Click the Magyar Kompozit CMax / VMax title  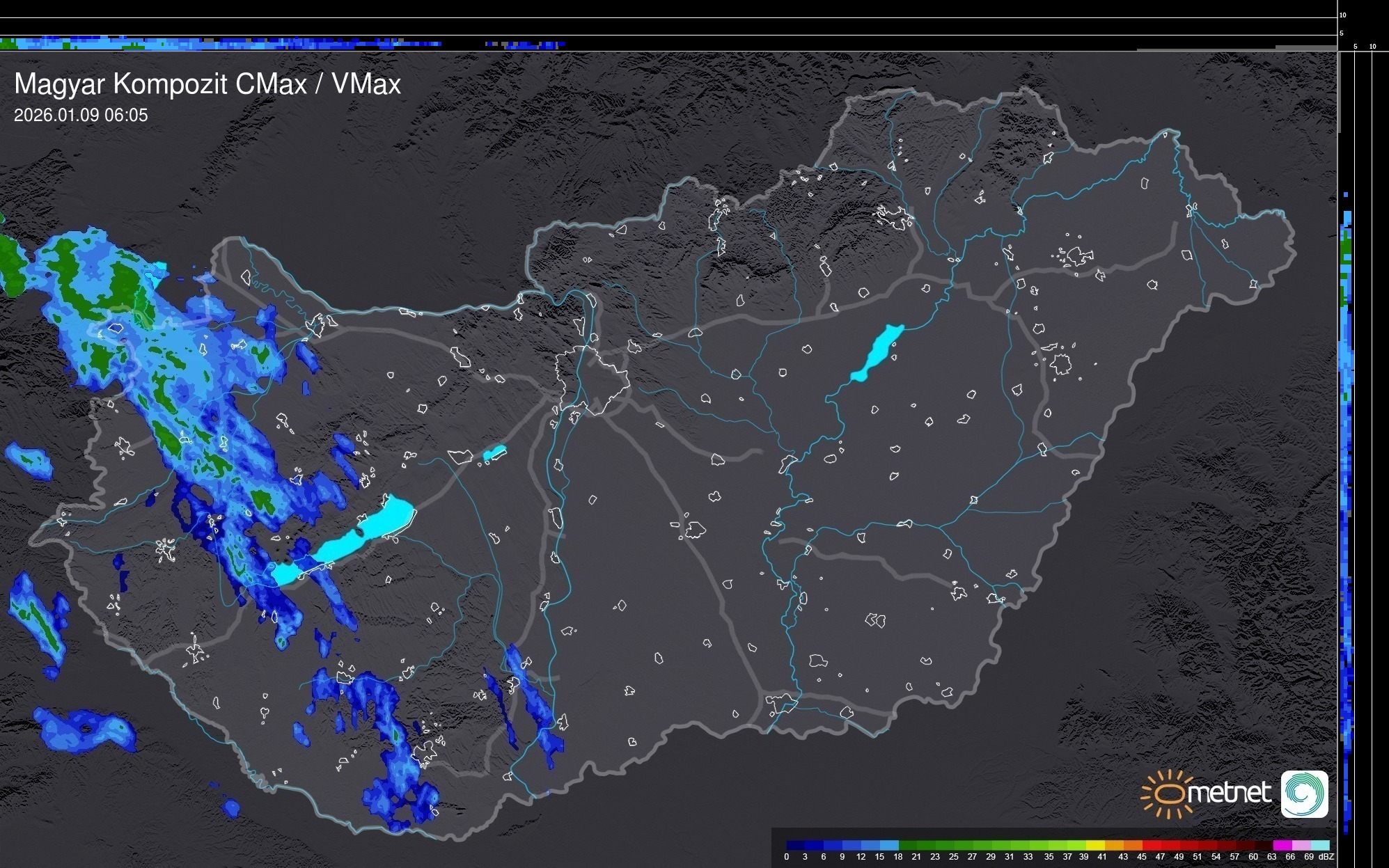pyautogui.click(x=207, y=84)
